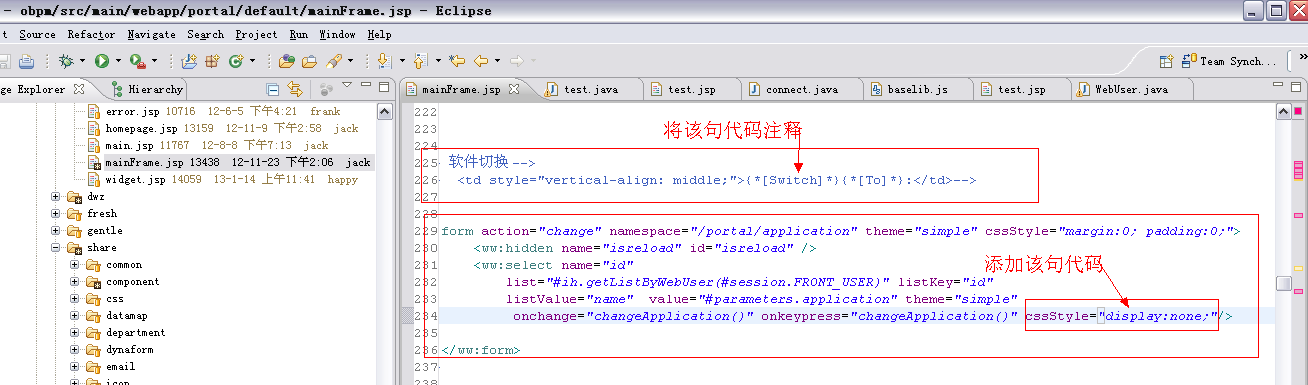Open the Refactor menu
Image resolution: width=1308 pixels, height=385 pixels.
click(x=91, y=34)
